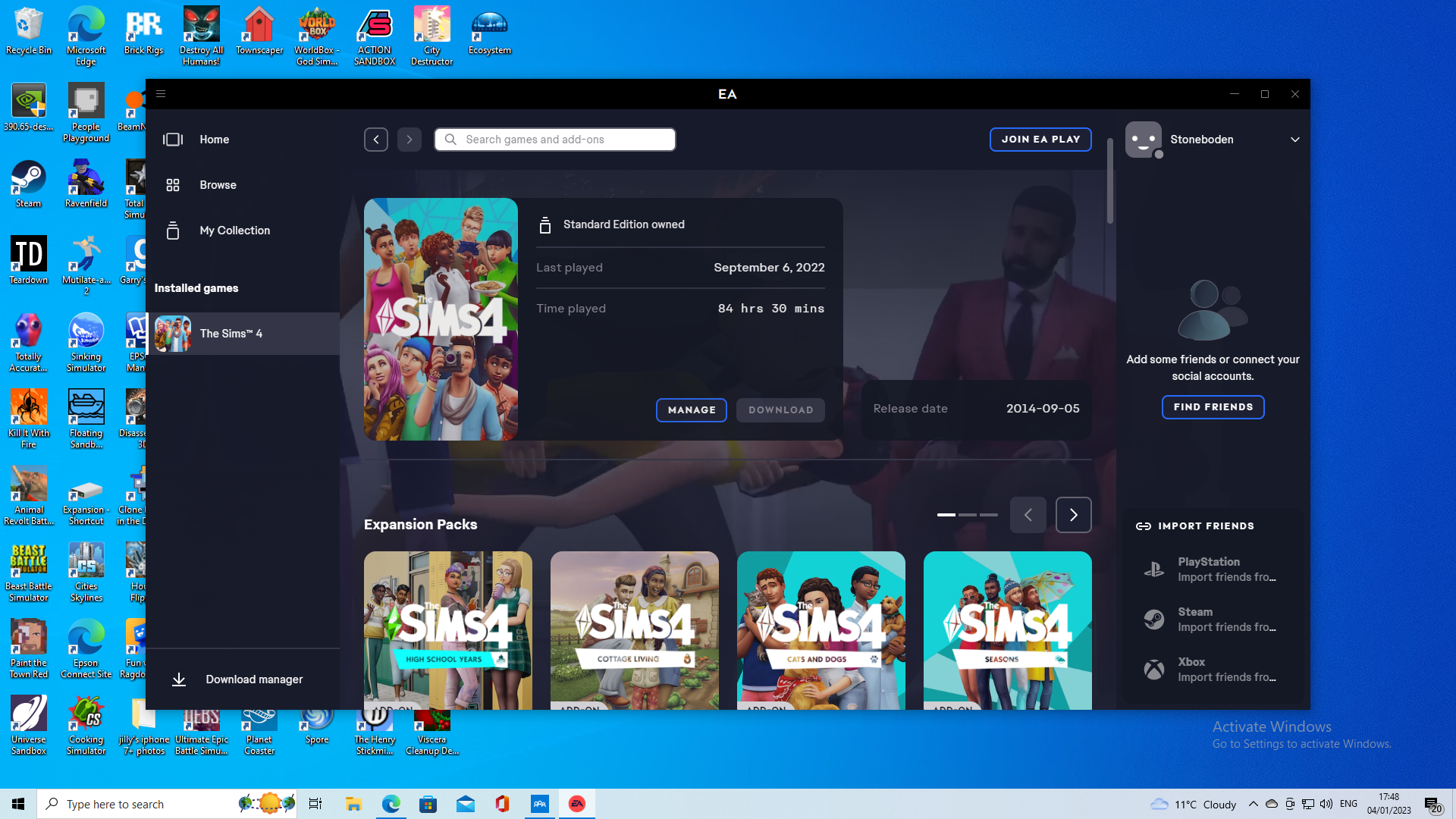Click JOIN EA PLAY button
This screenshot has height=819, width=1456.
(x=1040, y=140)
